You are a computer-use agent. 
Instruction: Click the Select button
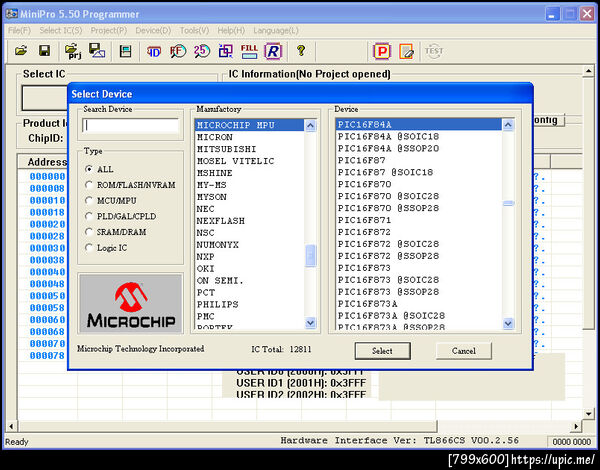[382, 351]
